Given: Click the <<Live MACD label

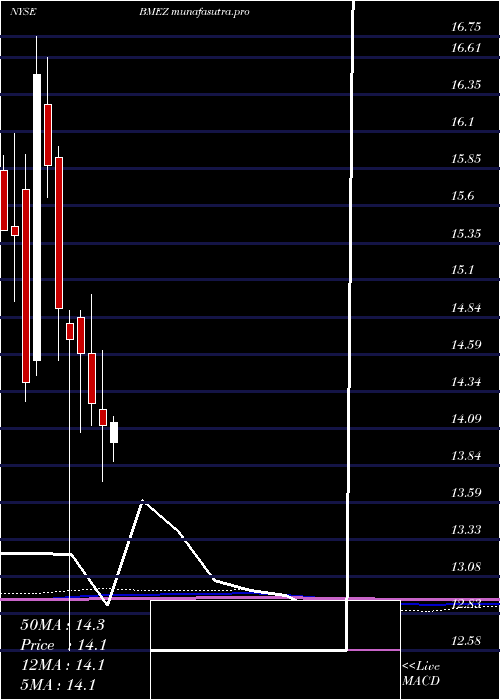Looking at the screenshot, I should [x=421, y=674].
